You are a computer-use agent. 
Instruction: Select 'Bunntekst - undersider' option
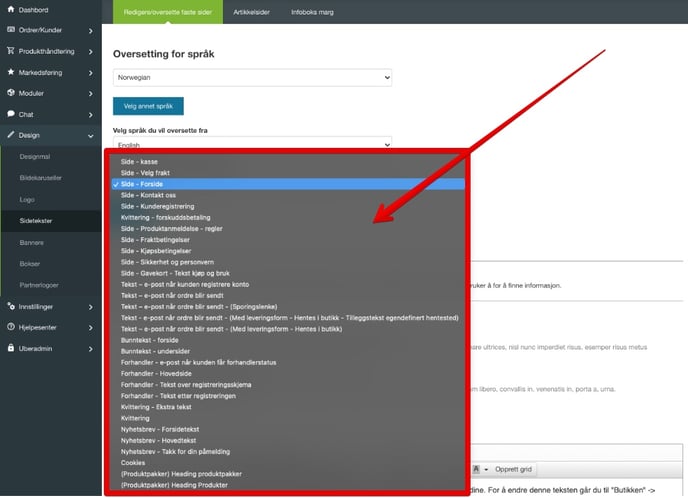tap(288, 351)
